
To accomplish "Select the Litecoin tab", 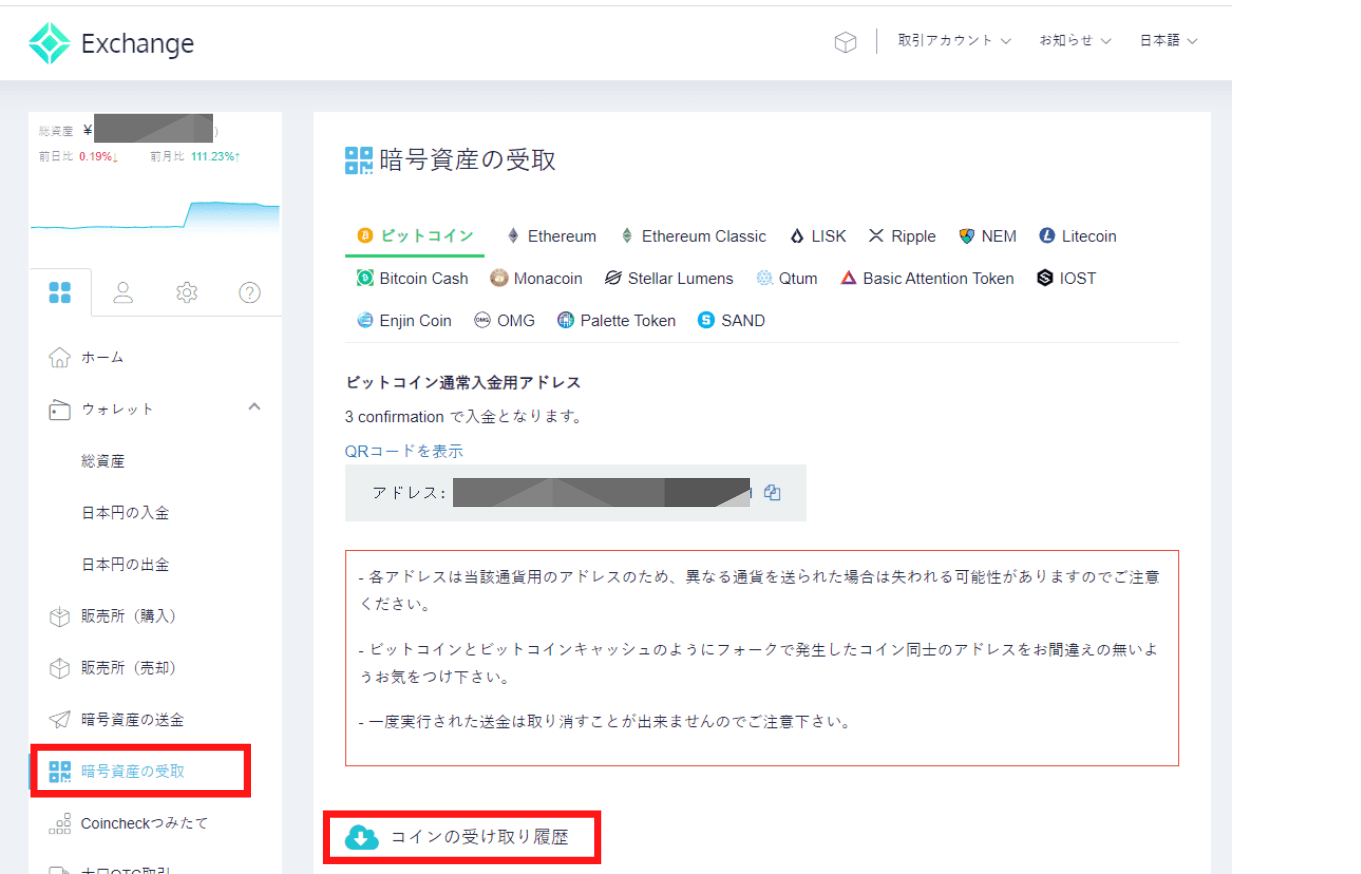I will [1078, 236].
